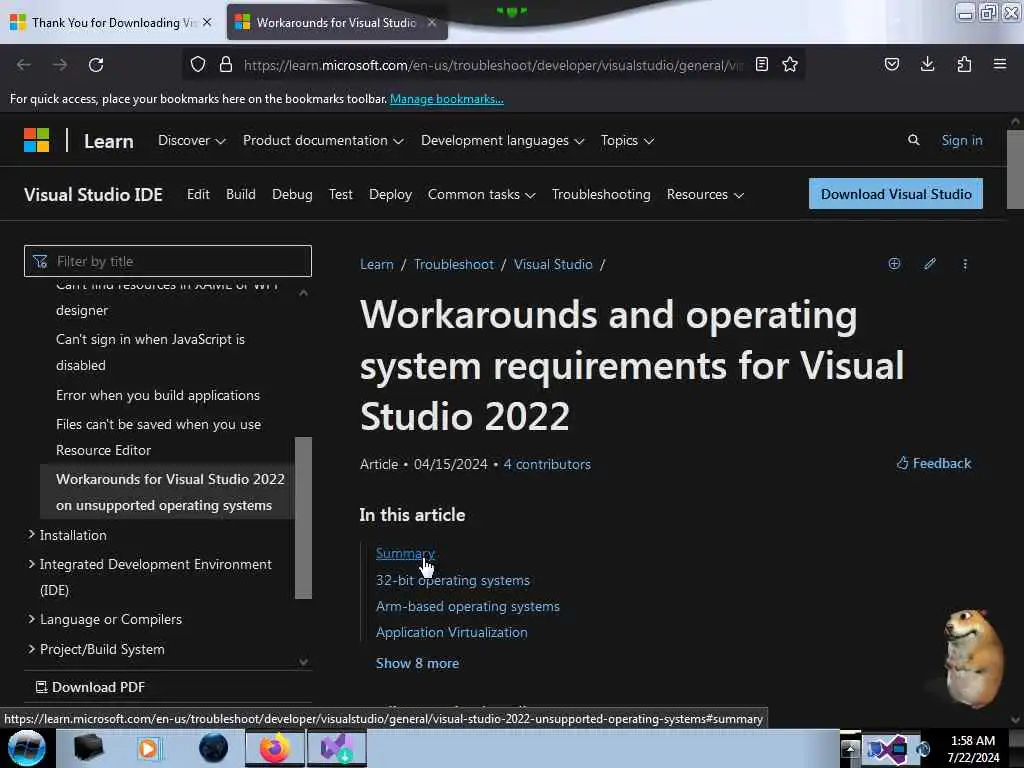This screenshot has width=1024, height=768.
Task: Open the Troubleshooting menu item
Action: pos(601,195)
